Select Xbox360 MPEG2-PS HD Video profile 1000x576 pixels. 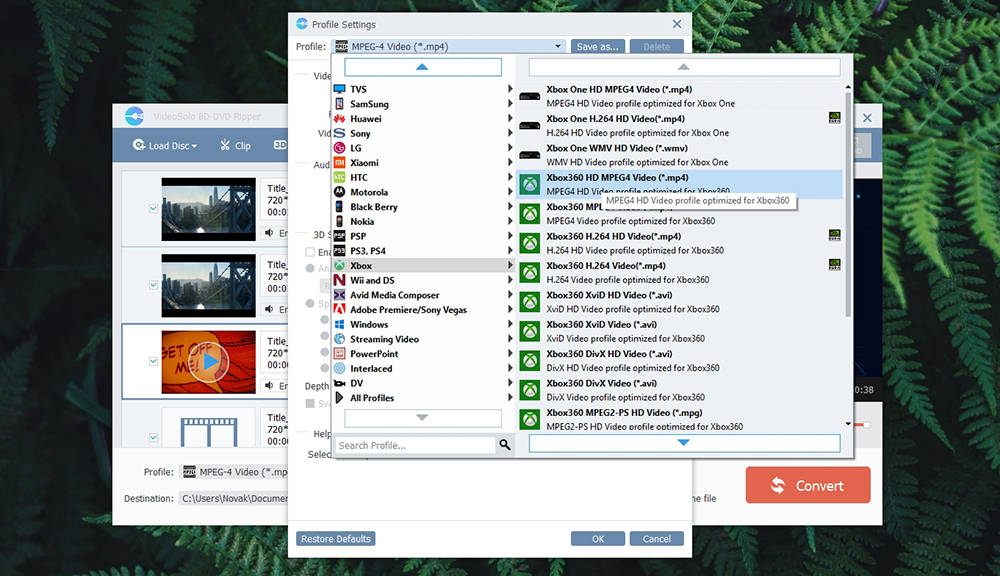(680, 418)
